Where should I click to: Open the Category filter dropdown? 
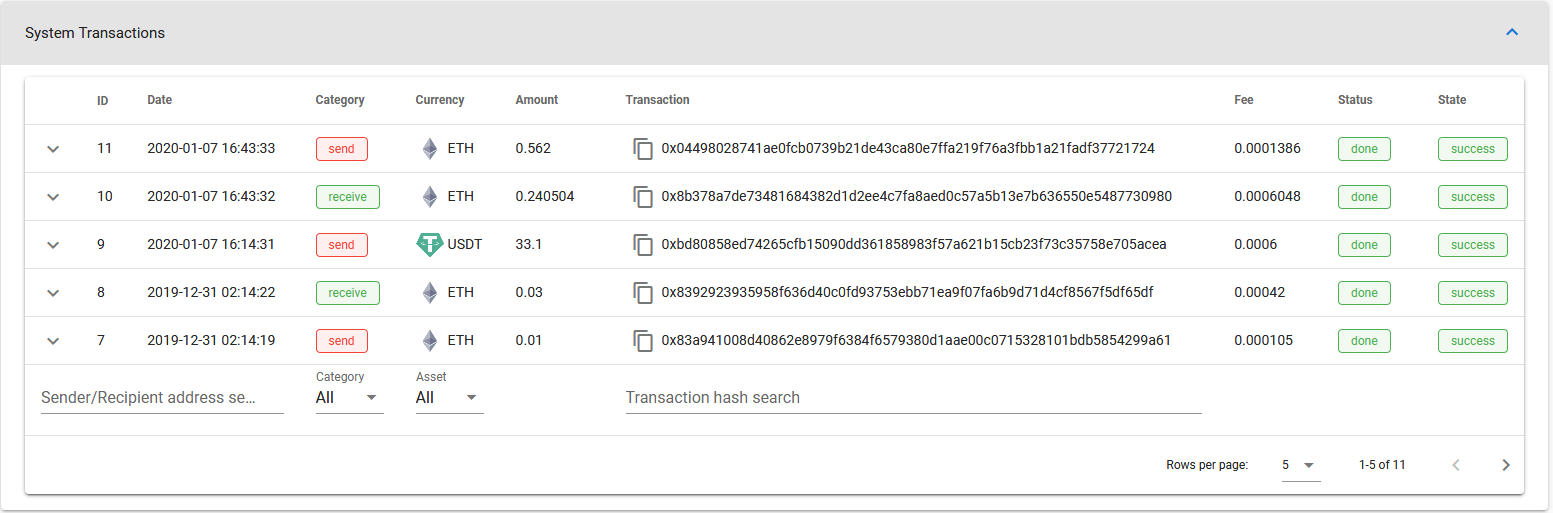coord(349,397)
